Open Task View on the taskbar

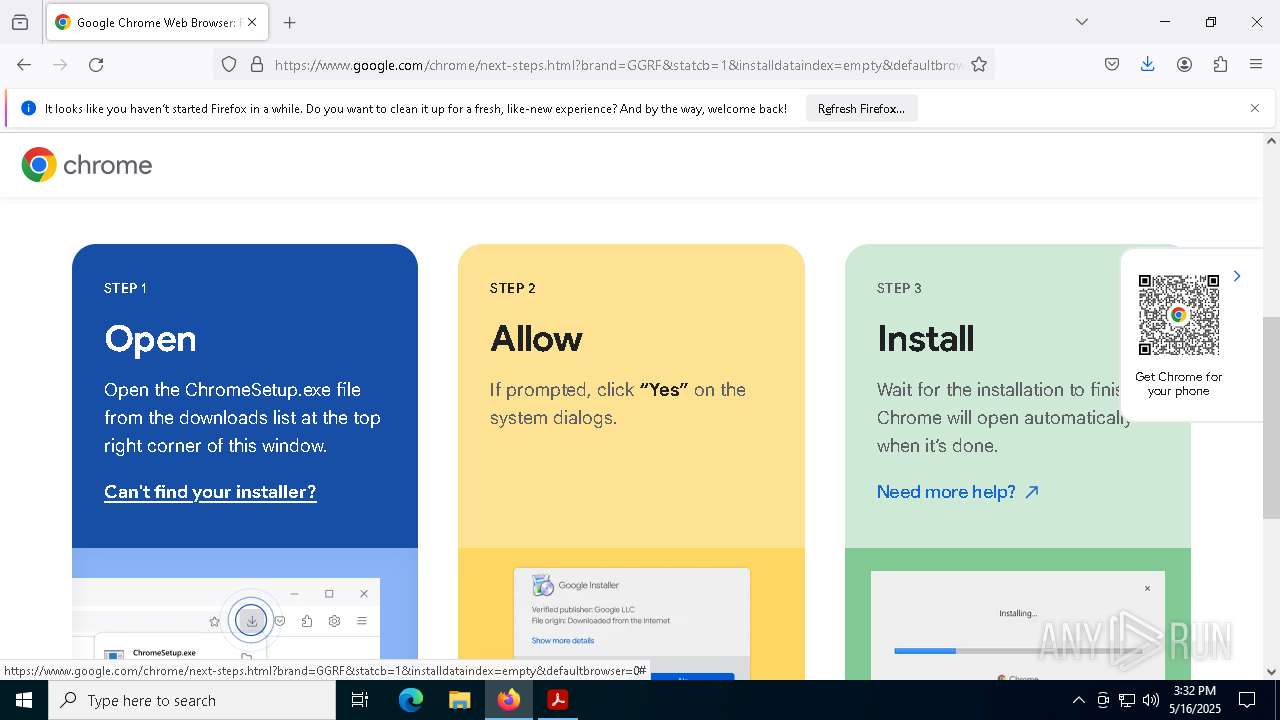[360, 700]
